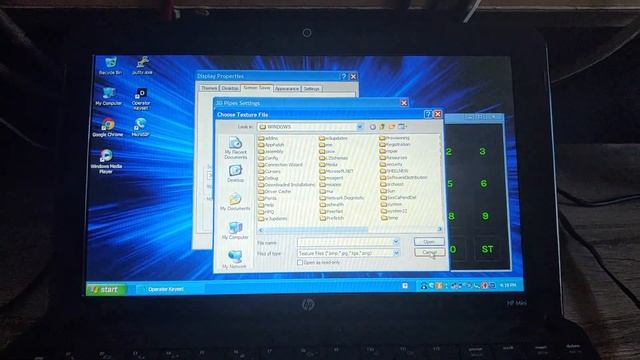Select the security folder
The width and height of the screenshot is (640, 360).
[x=391, y=164]
